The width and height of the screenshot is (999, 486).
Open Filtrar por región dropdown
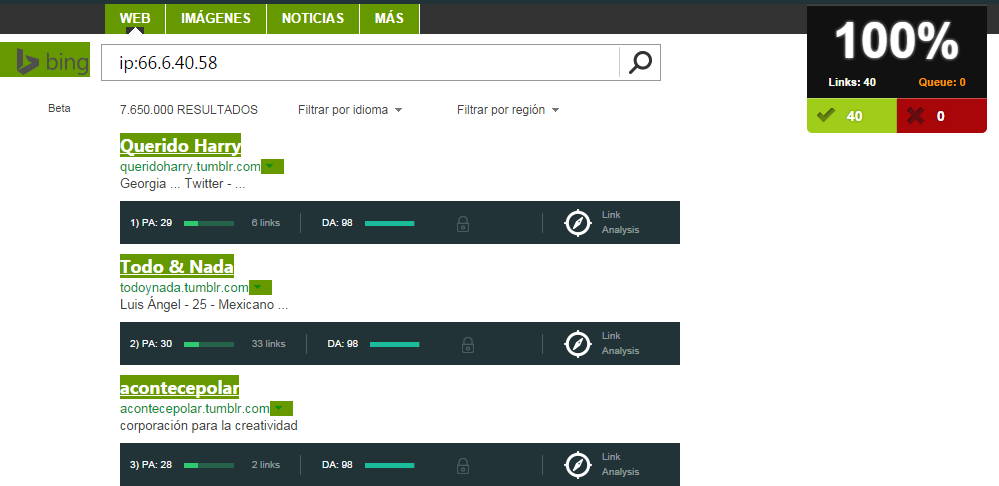pos(508,110)
